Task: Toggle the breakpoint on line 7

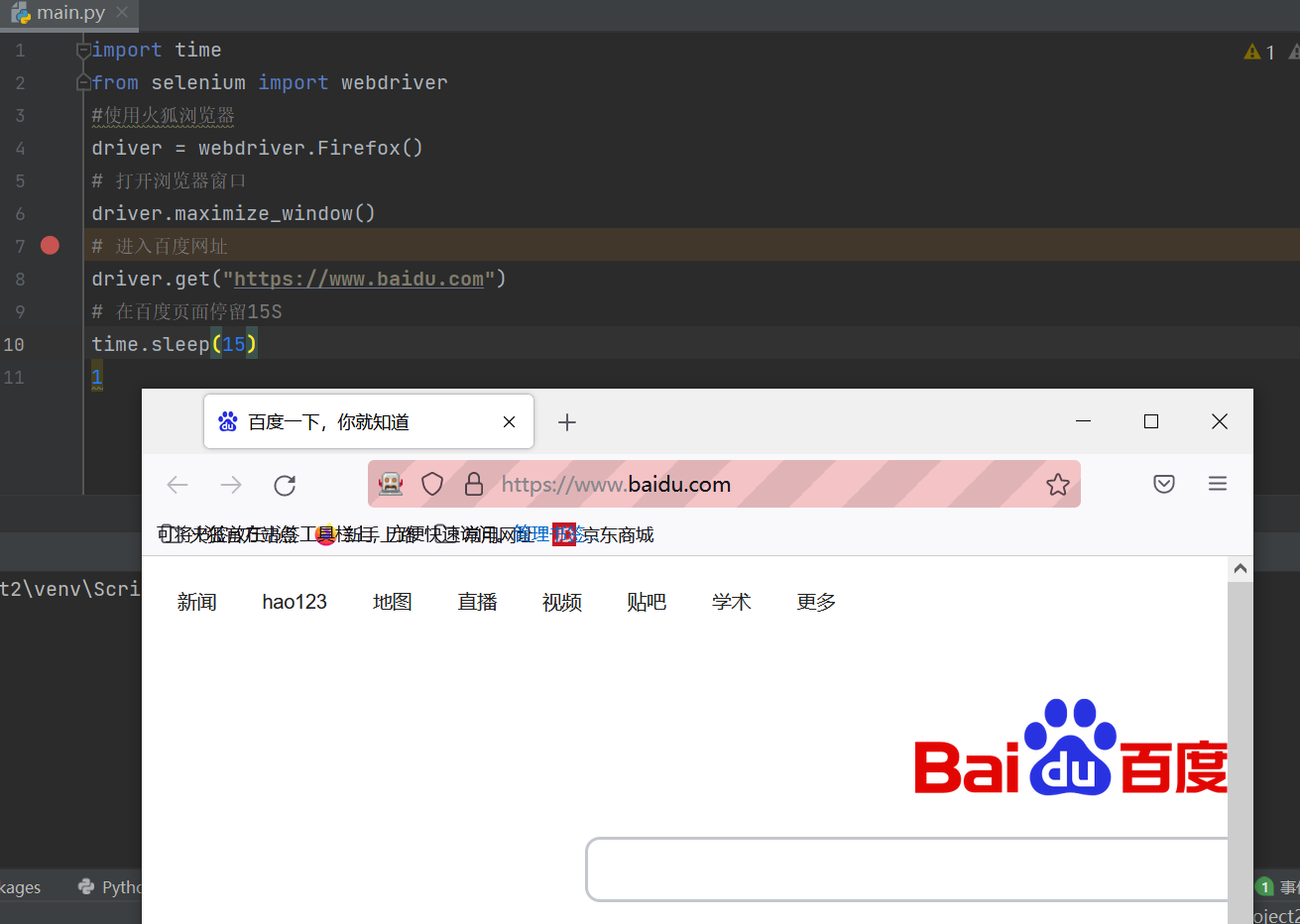Action: tap(50, 246)
